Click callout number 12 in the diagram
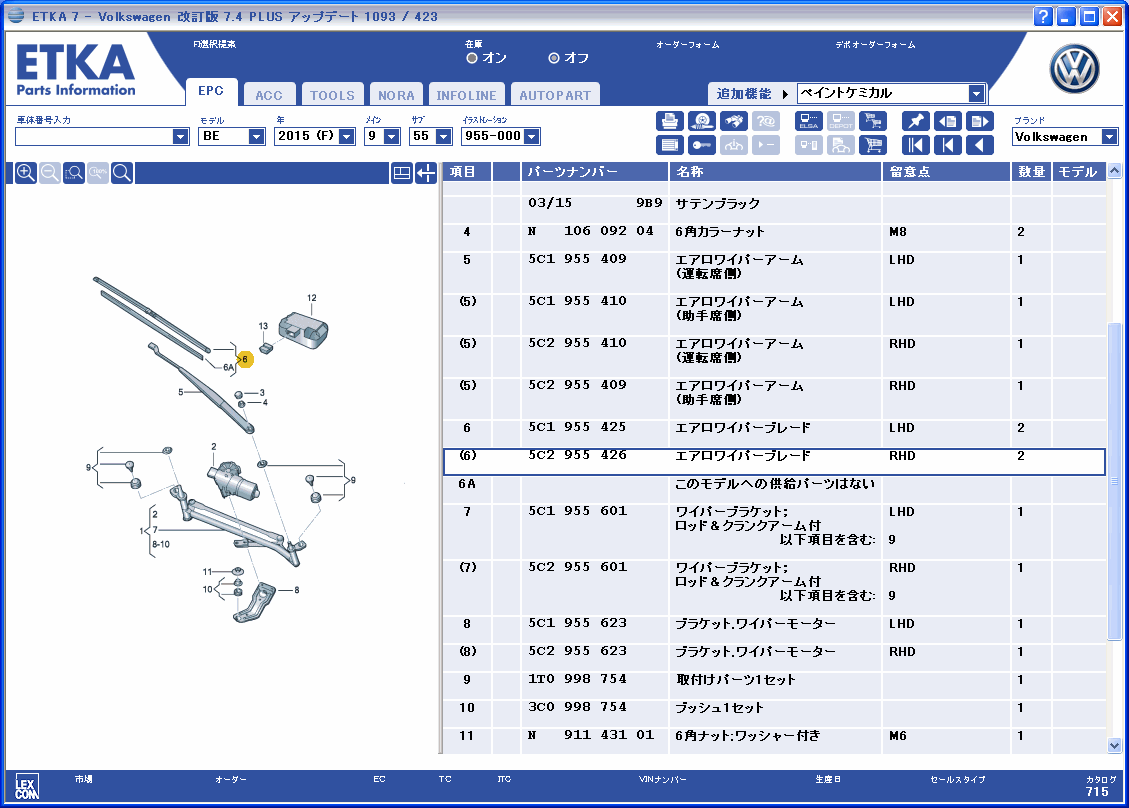1129x808 pixels. [312, 298]
